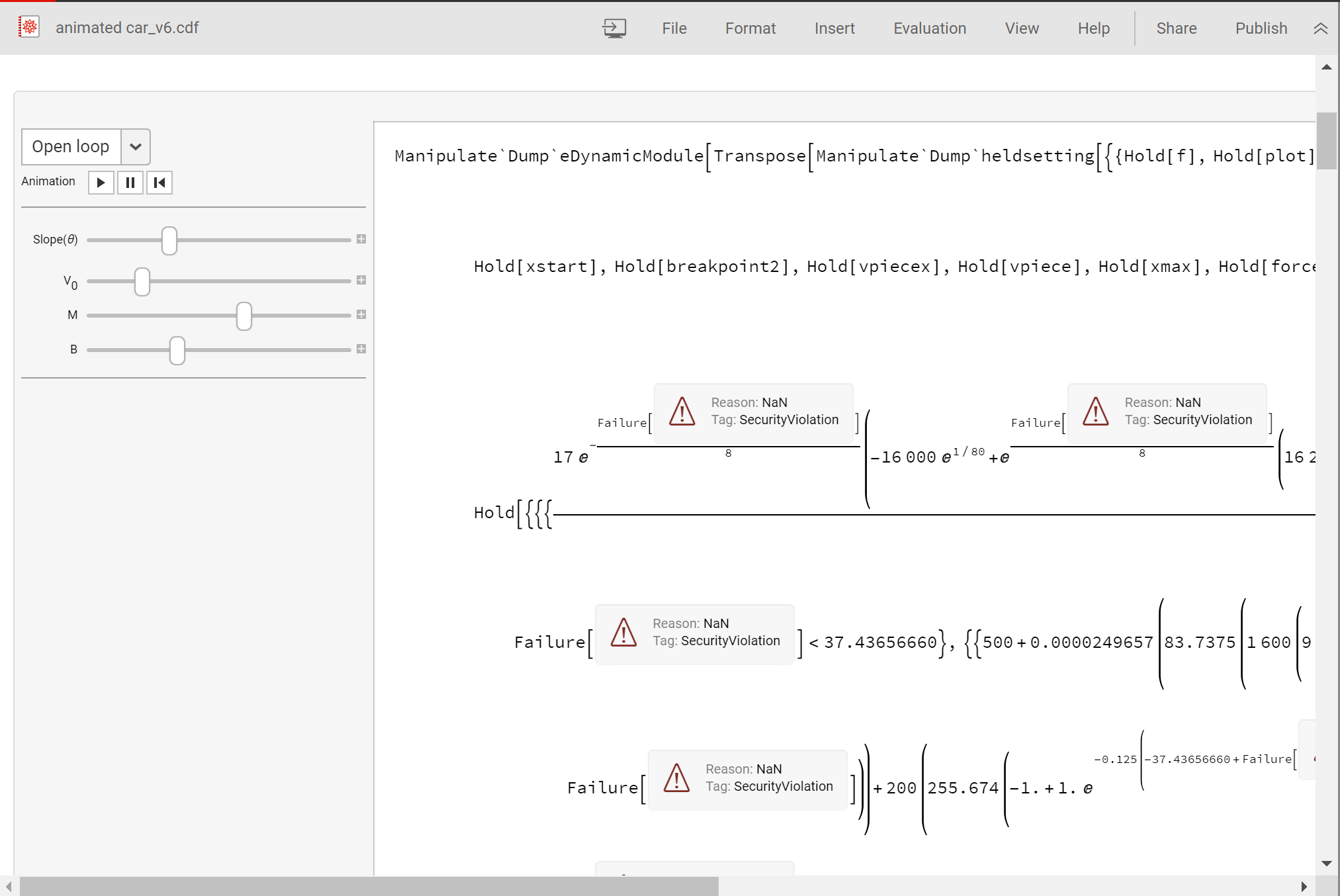Expand the dropdown arrow next to Open loop

(x=137, y=145)
